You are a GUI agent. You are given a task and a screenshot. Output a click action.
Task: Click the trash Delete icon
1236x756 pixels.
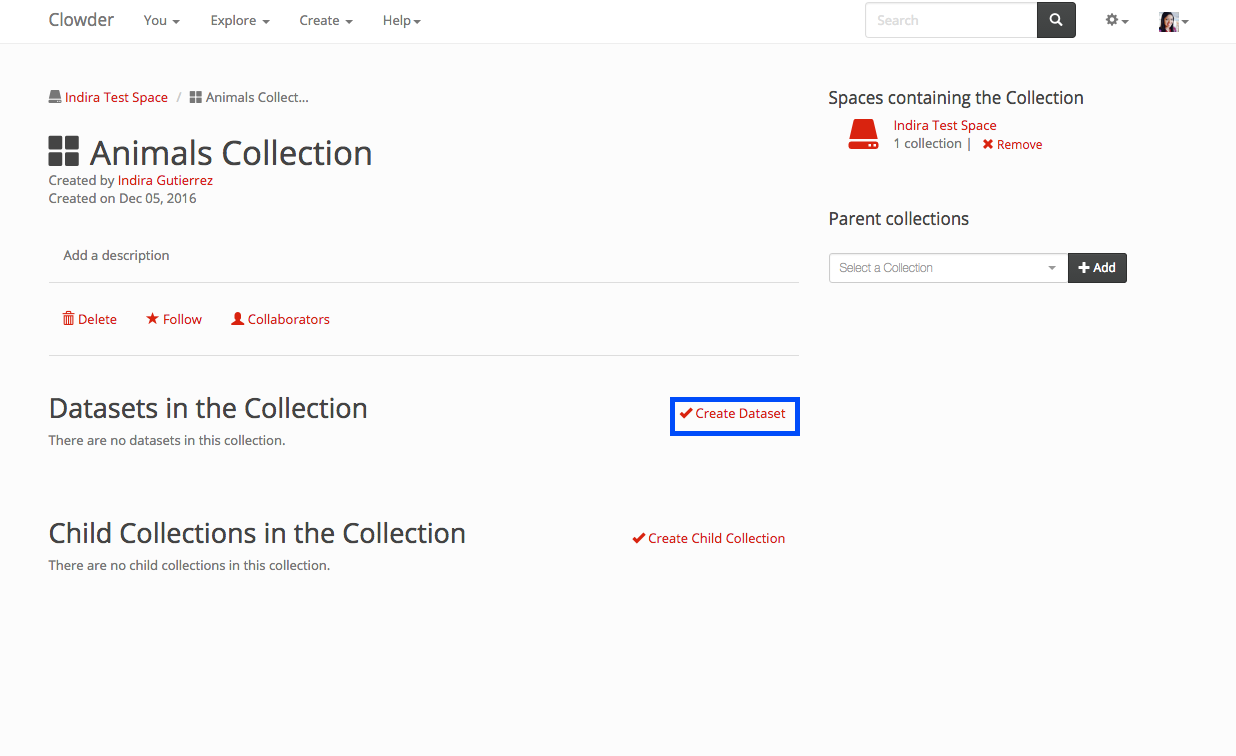pyautogui.click(x=68, y=319)
